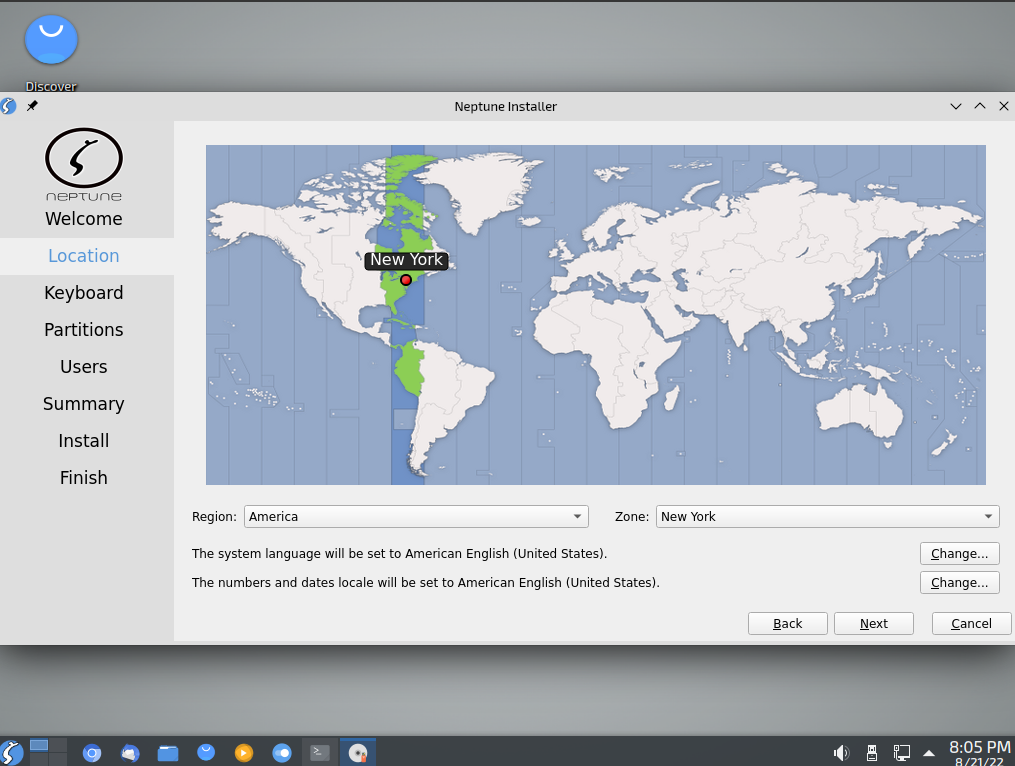Select the Partitions step in the sidebar
The width and height of the screenshot is (1015, 766).
pos(84,329)
